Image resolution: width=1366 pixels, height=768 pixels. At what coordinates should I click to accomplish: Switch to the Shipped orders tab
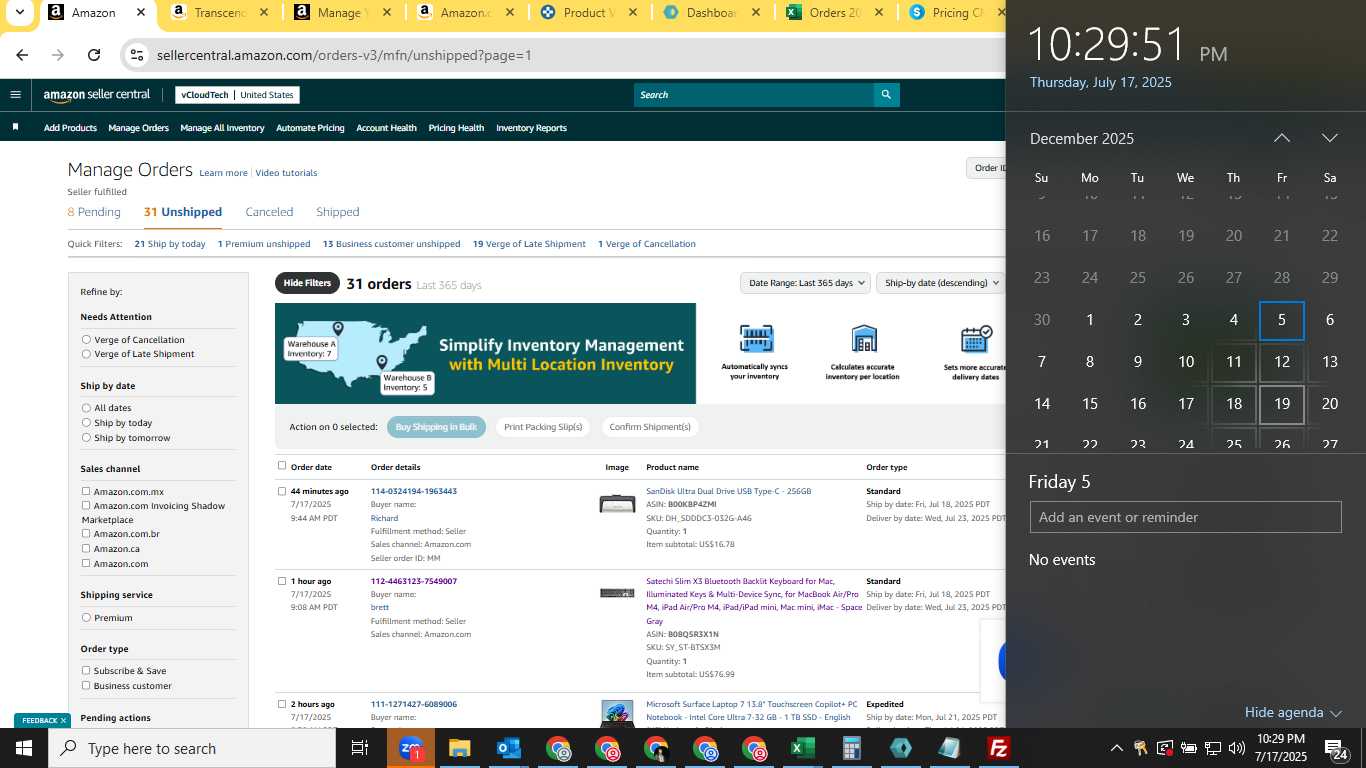click(x=337, y=212)
